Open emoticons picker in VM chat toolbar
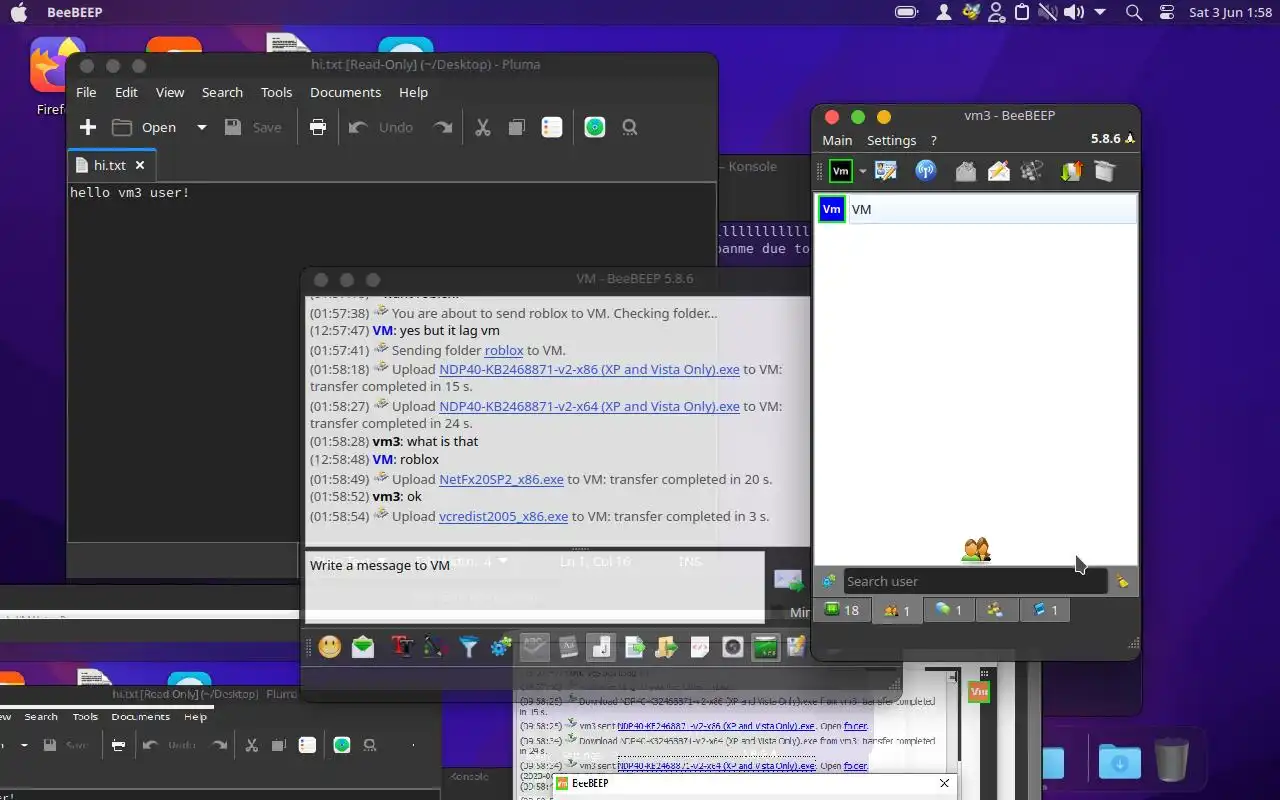Screen dimensions: 1280x800 point(330,647)
